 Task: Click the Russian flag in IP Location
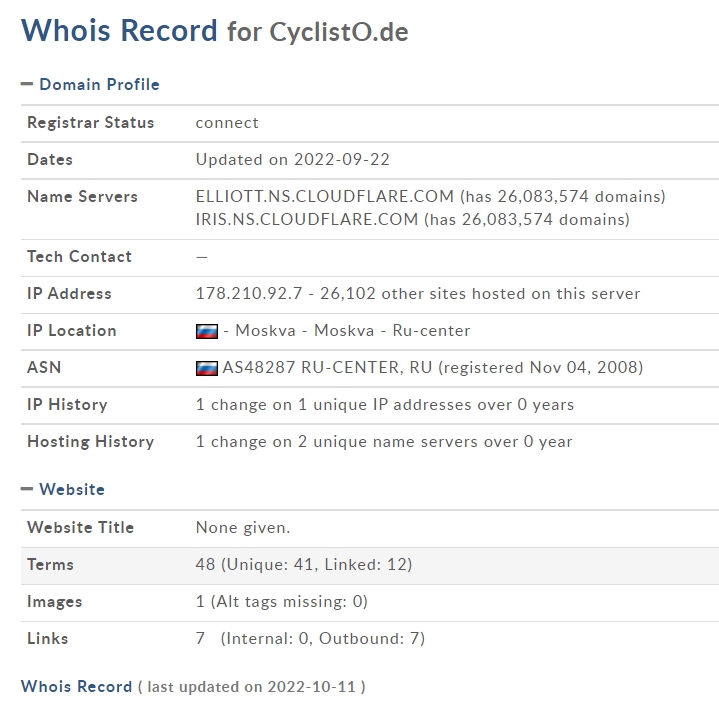tap(207, 331)
